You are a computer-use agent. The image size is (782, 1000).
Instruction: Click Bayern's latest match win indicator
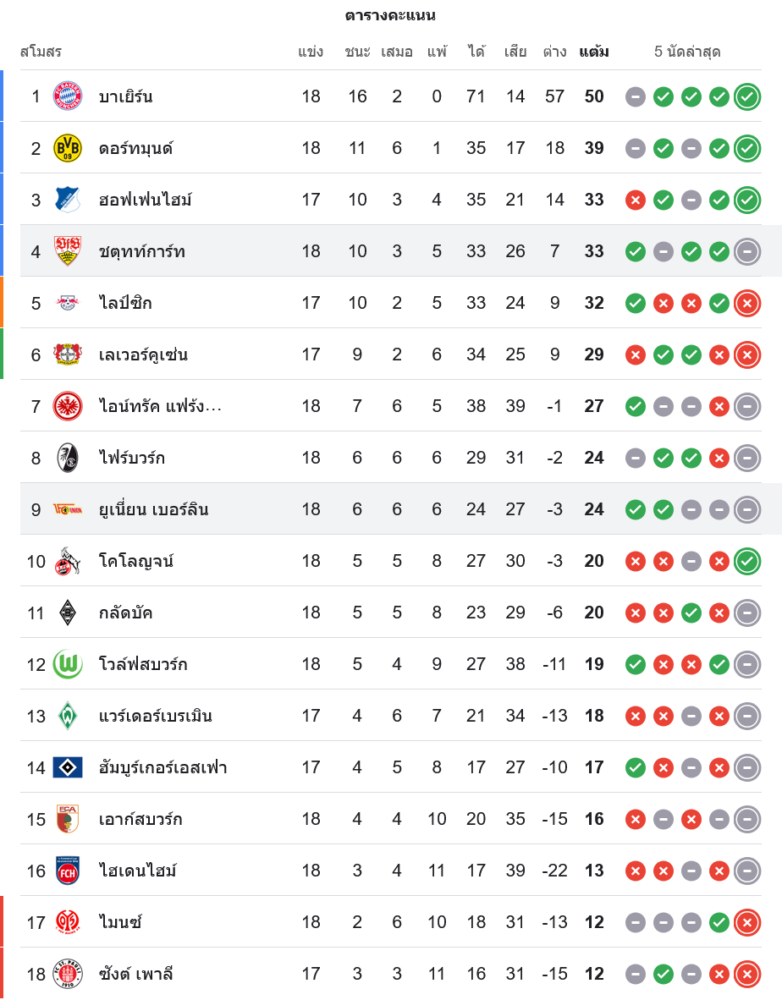coord(747,97)
